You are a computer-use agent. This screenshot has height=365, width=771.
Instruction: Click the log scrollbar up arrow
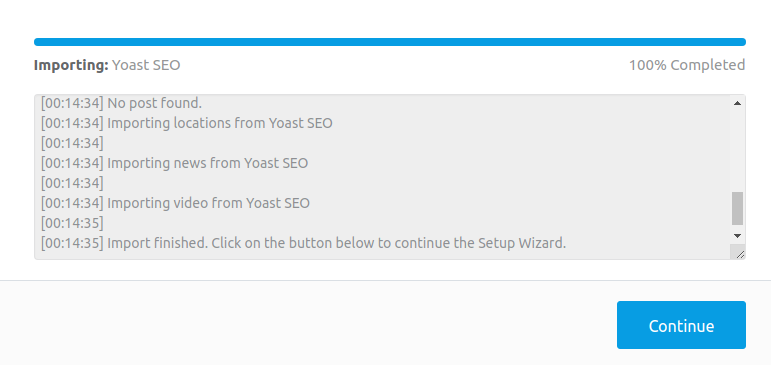737,103
